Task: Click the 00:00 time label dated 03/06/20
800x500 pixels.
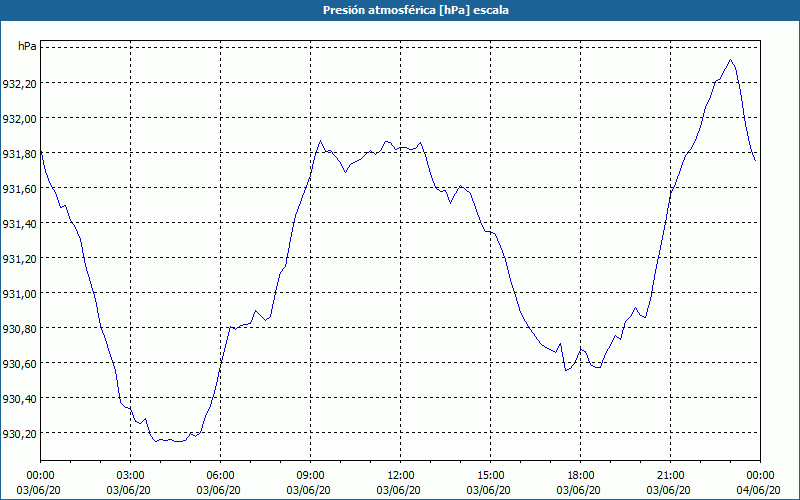Action: click(x=40, y=476)
